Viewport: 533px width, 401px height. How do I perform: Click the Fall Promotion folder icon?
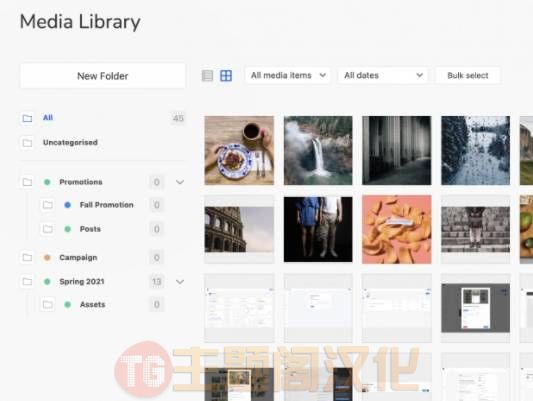pyautogui.click(x=48, y=205)
